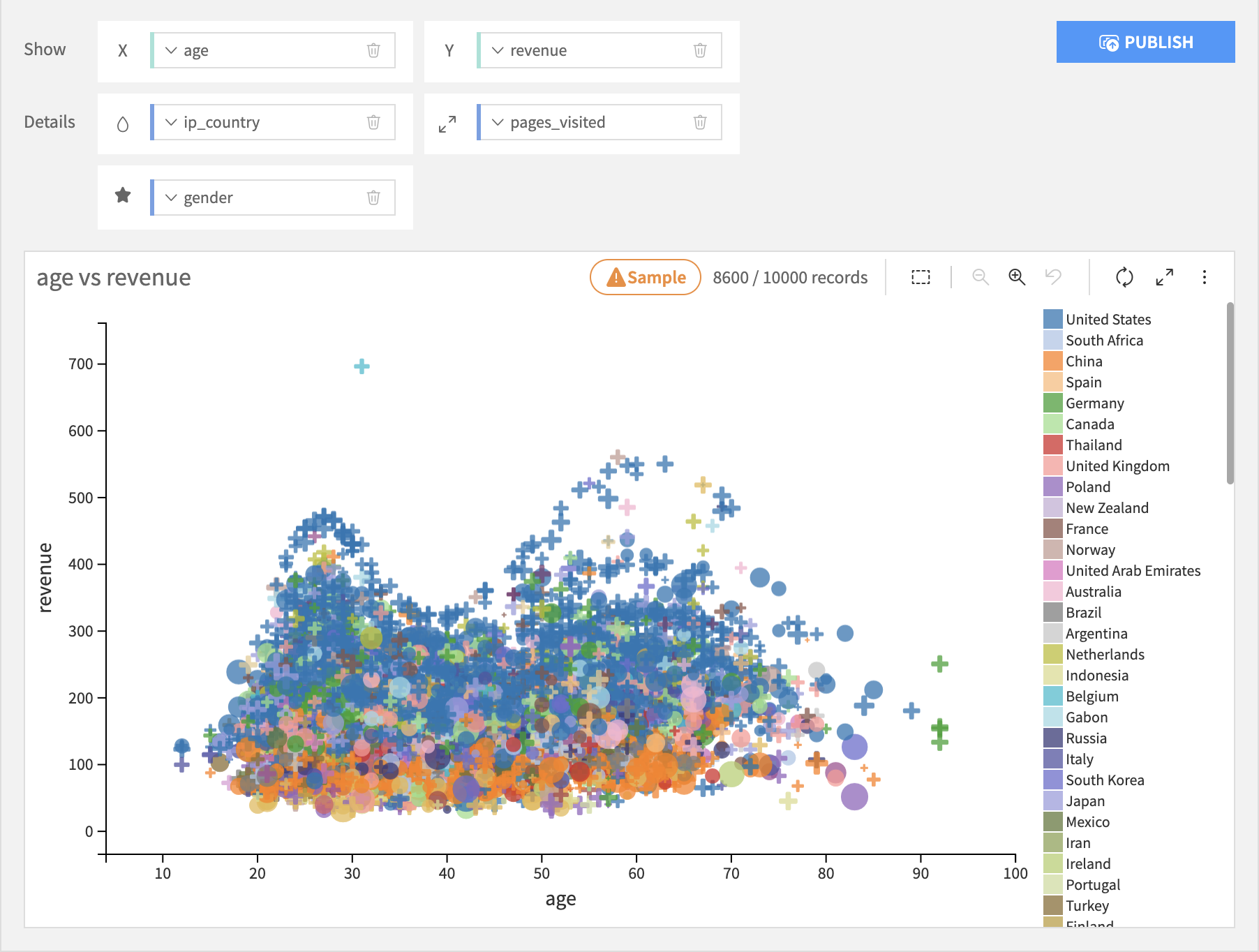Click the Portugal legend label

[1093, 885]
